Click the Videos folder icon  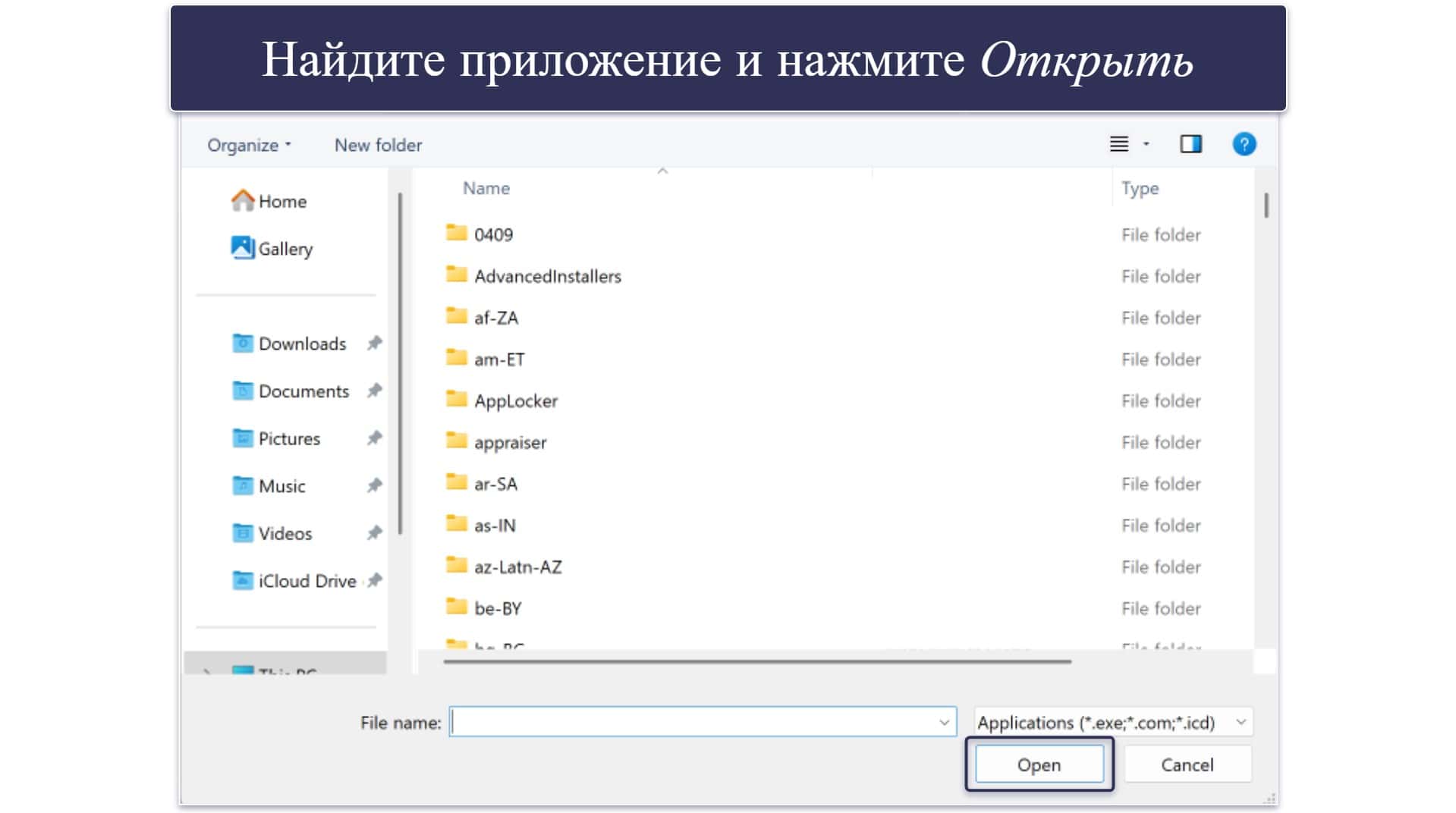coord(242,532)
